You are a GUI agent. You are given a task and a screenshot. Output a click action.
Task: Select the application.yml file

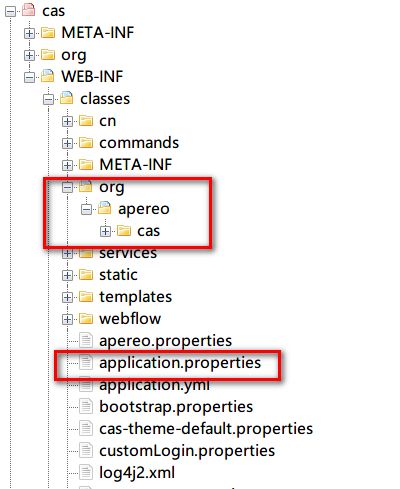point(154,385)
